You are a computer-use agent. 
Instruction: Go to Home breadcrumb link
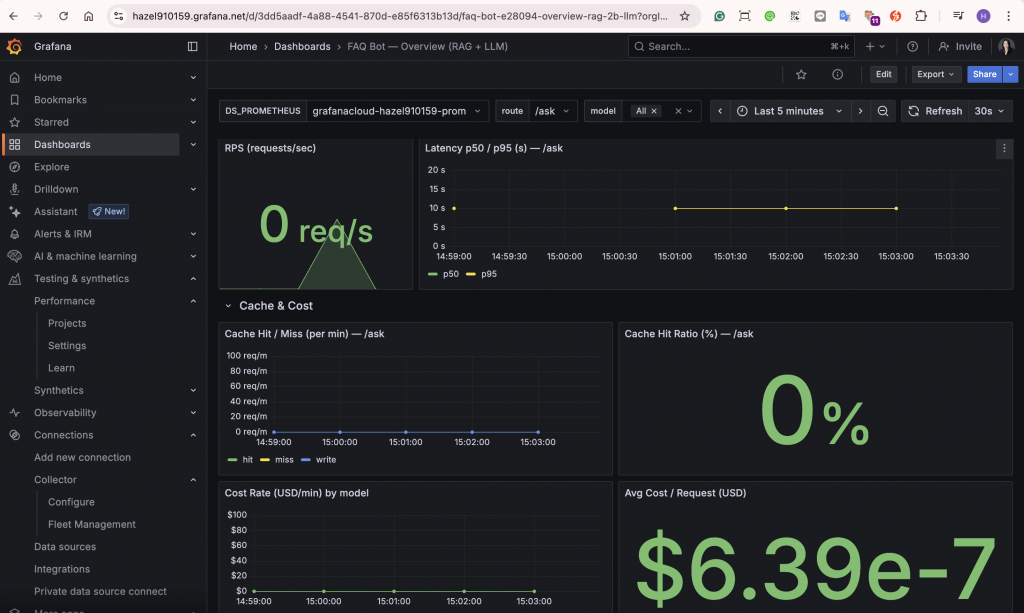coord(243,46)
